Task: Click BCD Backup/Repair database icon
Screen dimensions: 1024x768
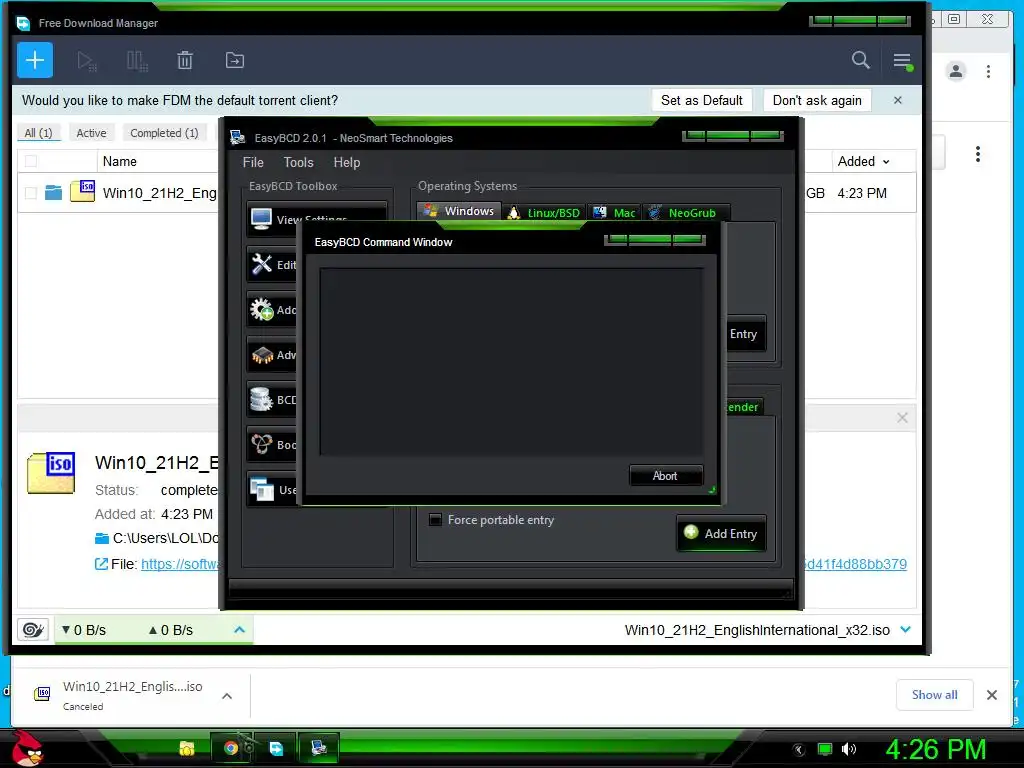Action: tap(261, 399)
